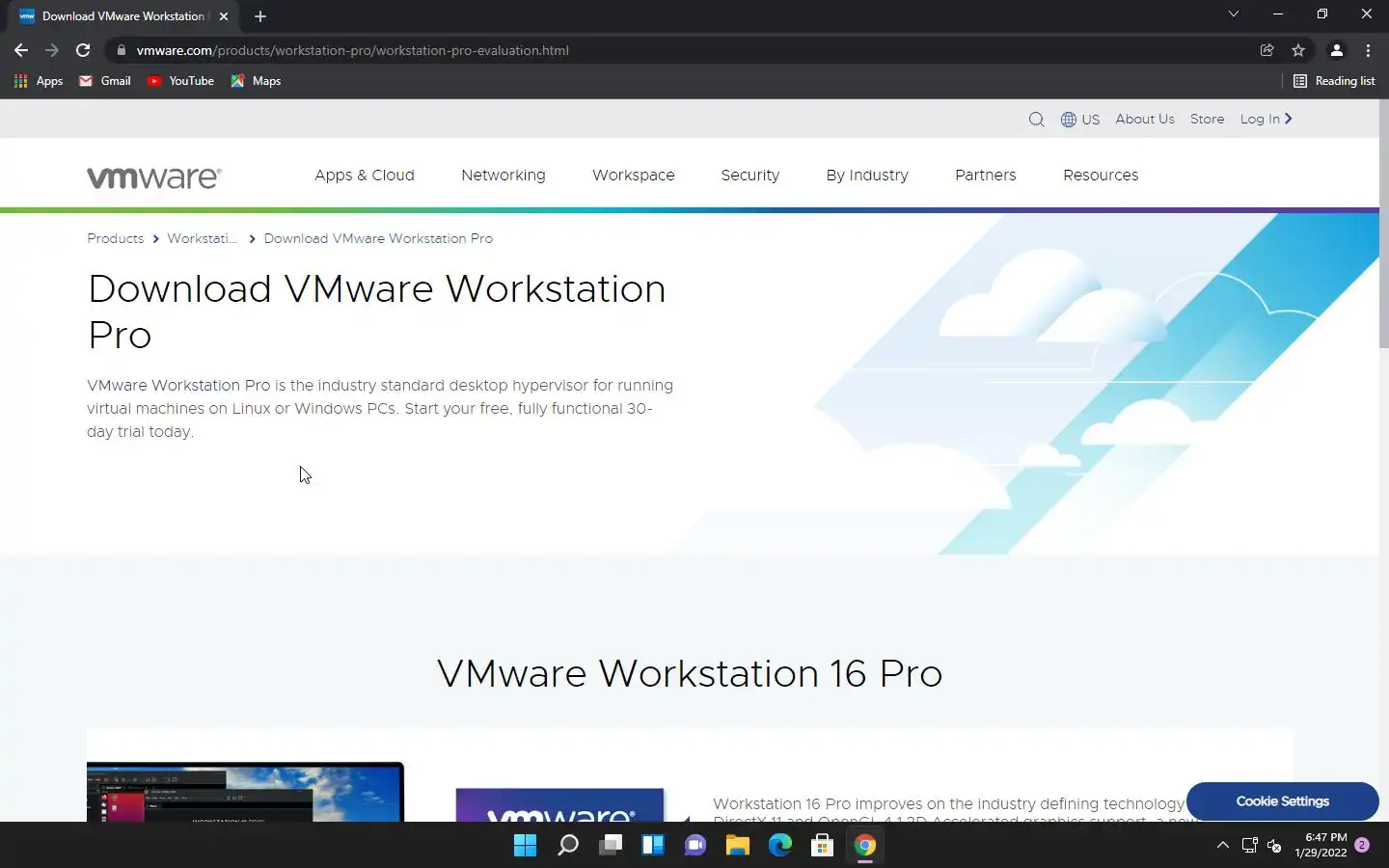Open the Chrome profile icon
Image resolution: width=1389 pixels, height=868 pixels.
coord(1337,50)
